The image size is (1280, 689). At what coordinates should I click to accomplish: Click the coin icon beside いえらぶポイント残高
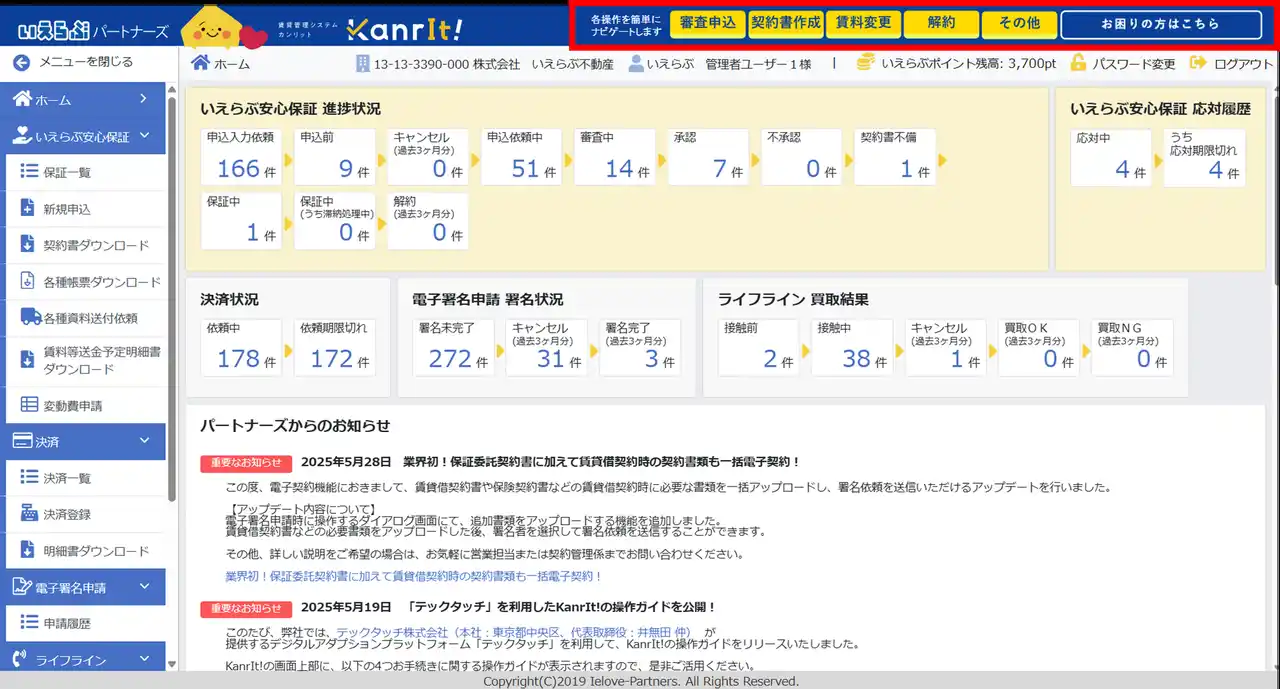point(866,63)
